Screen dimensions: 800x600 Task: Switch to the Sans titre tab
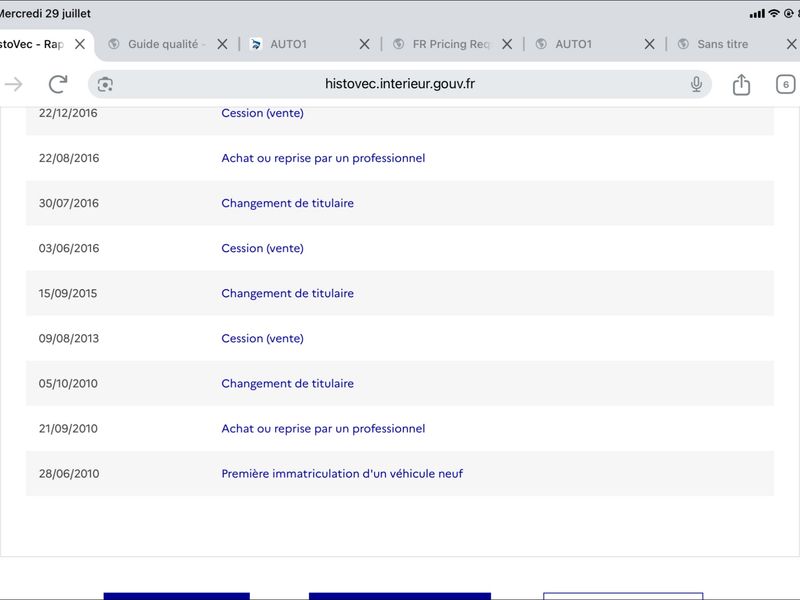click(722, 44)
